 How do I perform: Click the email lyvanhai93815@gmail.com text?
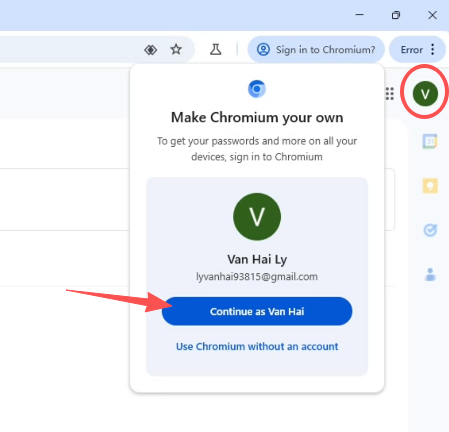257,277
